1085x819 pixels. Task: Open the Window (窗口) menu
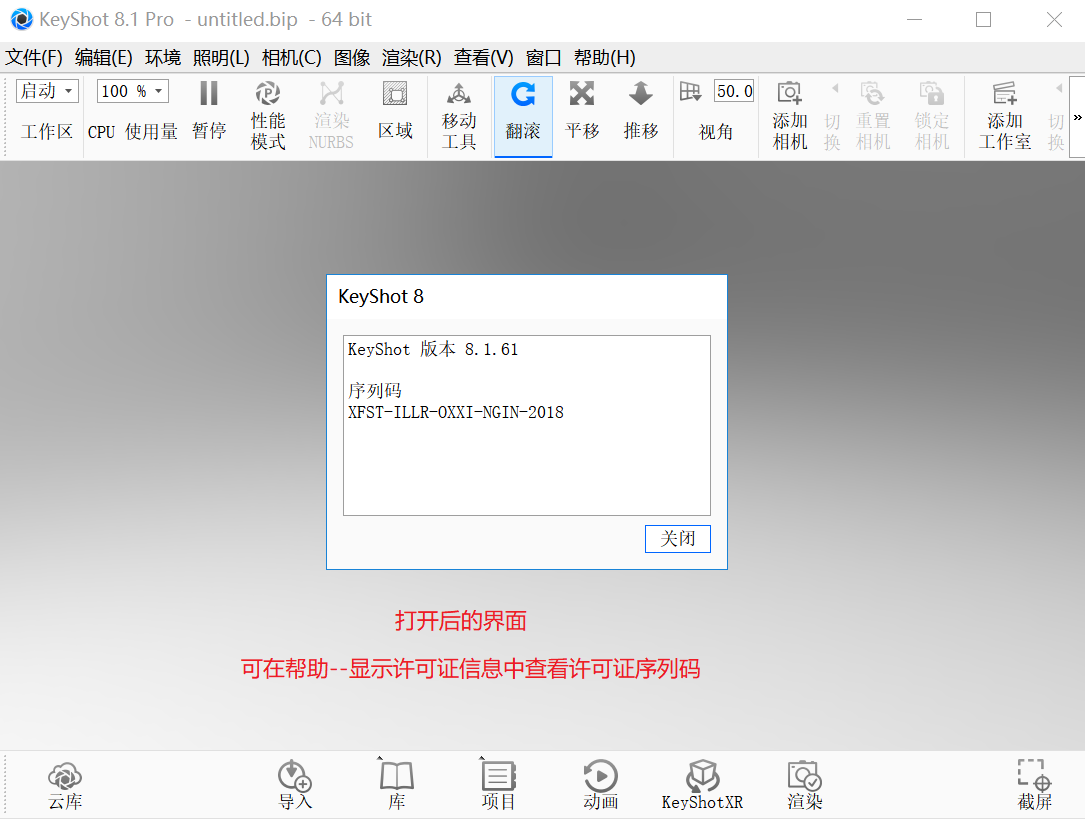coord(543,57)
